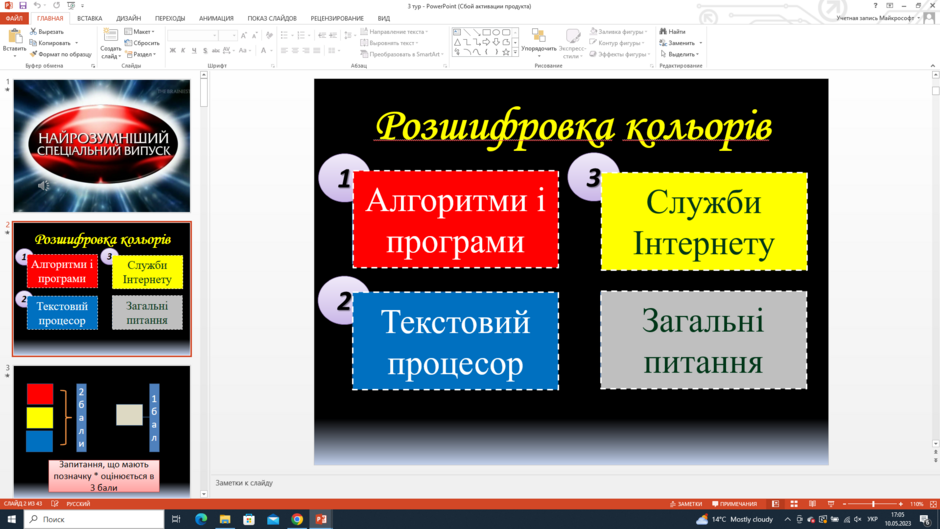Open the font name combo box
The width and height of the screenshot is (940, 529).
192,36
